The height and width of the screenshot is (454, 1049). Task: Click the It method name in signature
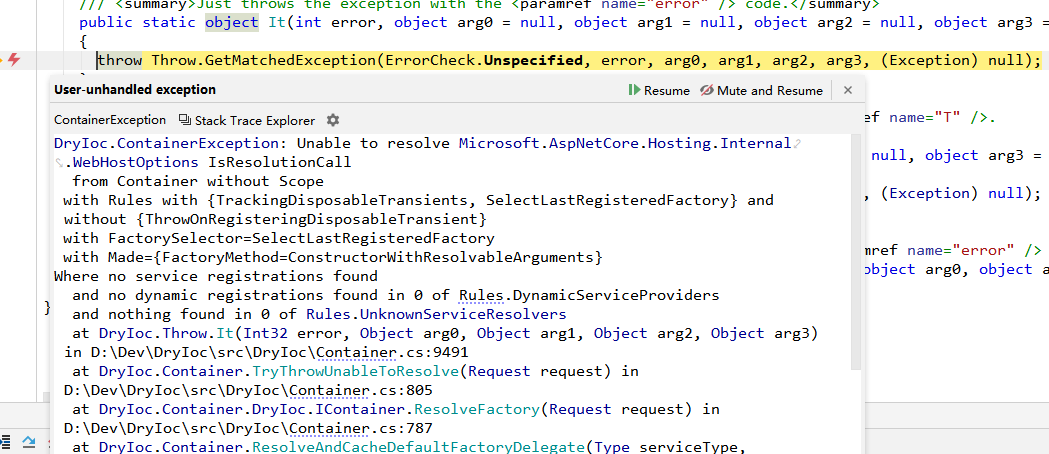click(276, 22)
